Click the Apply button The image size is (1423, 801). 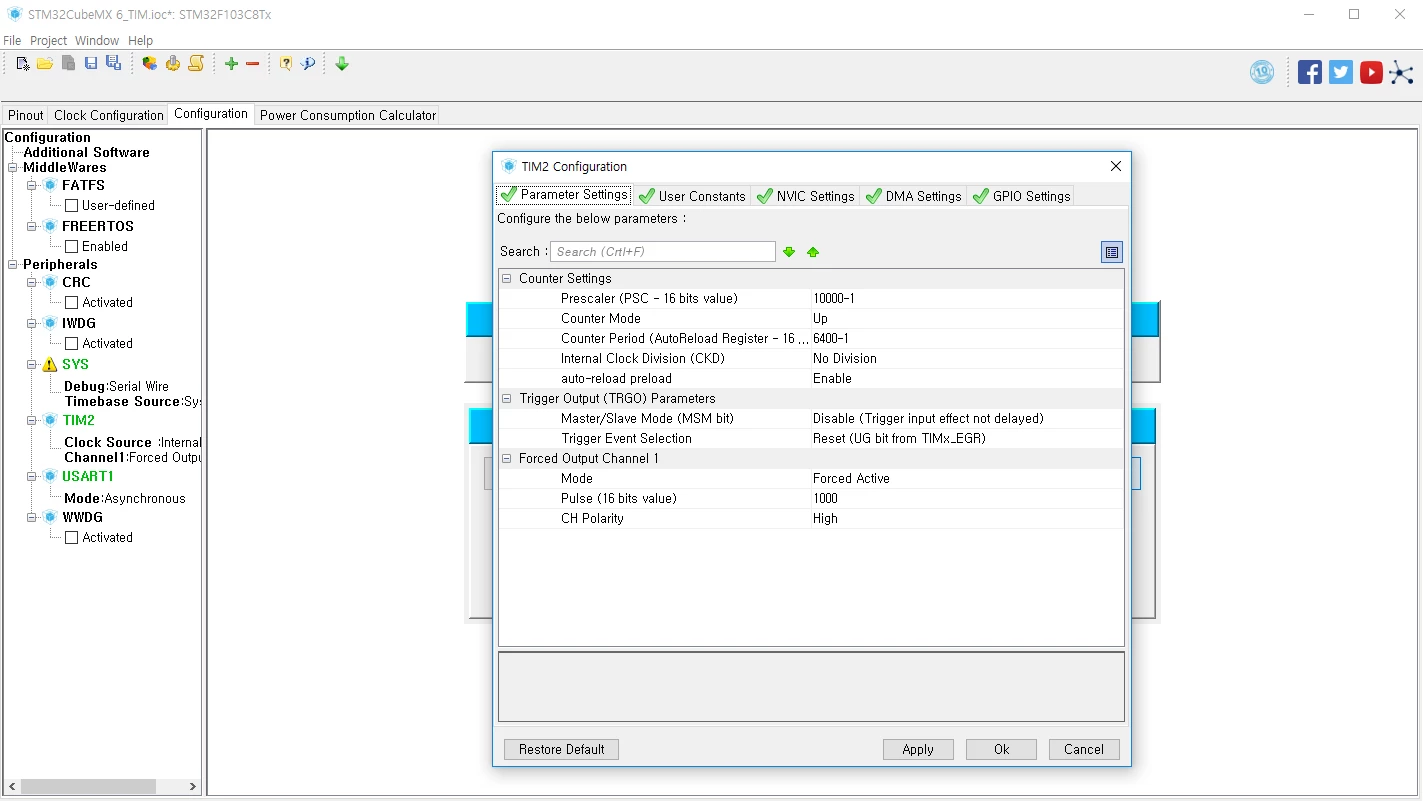point(918,750)
